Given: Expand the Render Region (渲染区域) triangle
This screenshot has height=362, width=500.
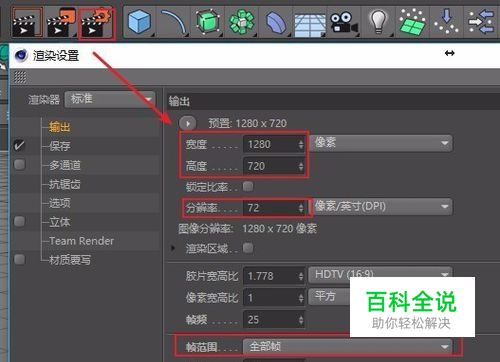Looking at the screenshot, I should coord(173,248).
